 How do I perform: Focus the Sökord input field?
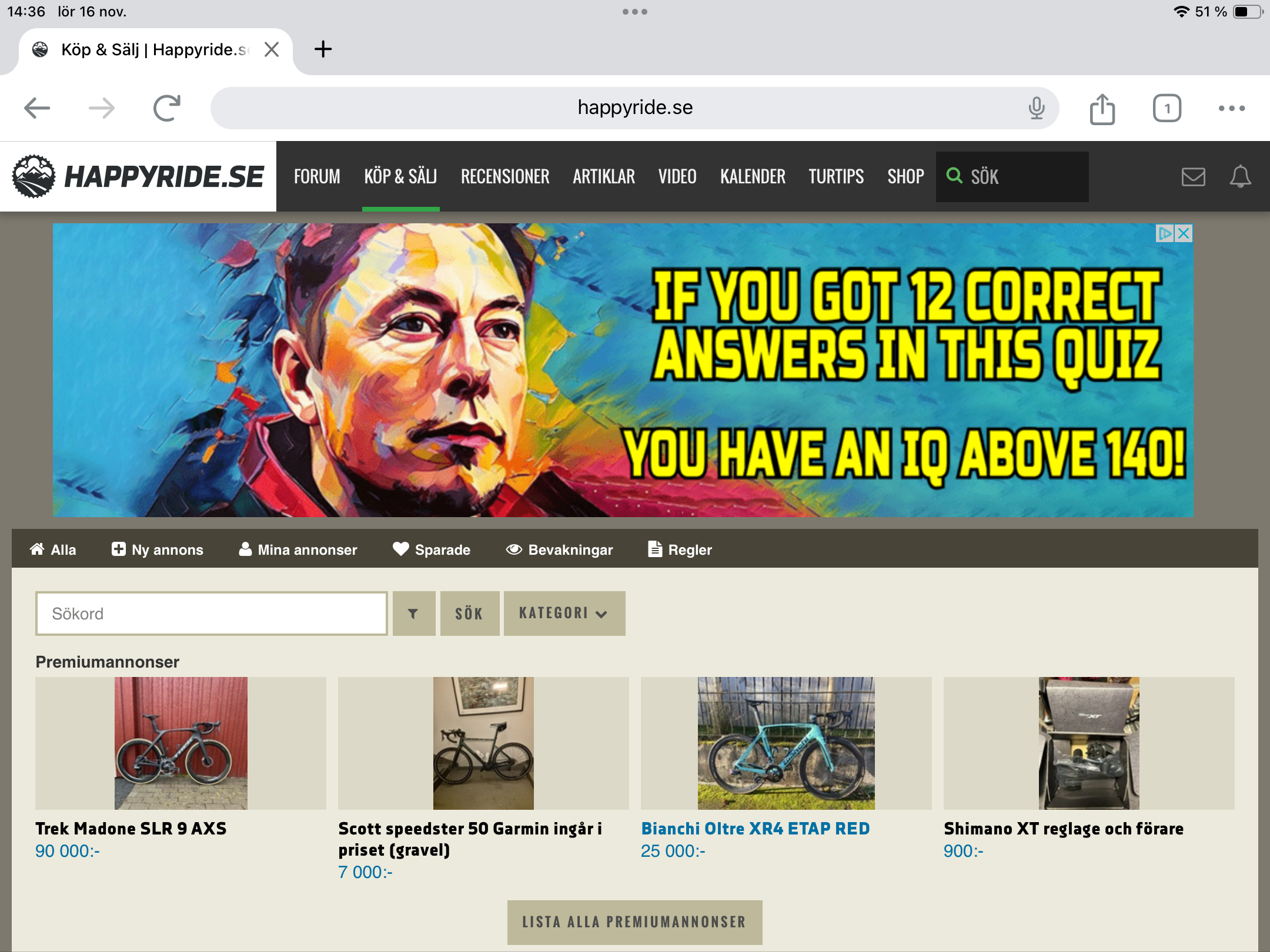[x=212, y=614]
